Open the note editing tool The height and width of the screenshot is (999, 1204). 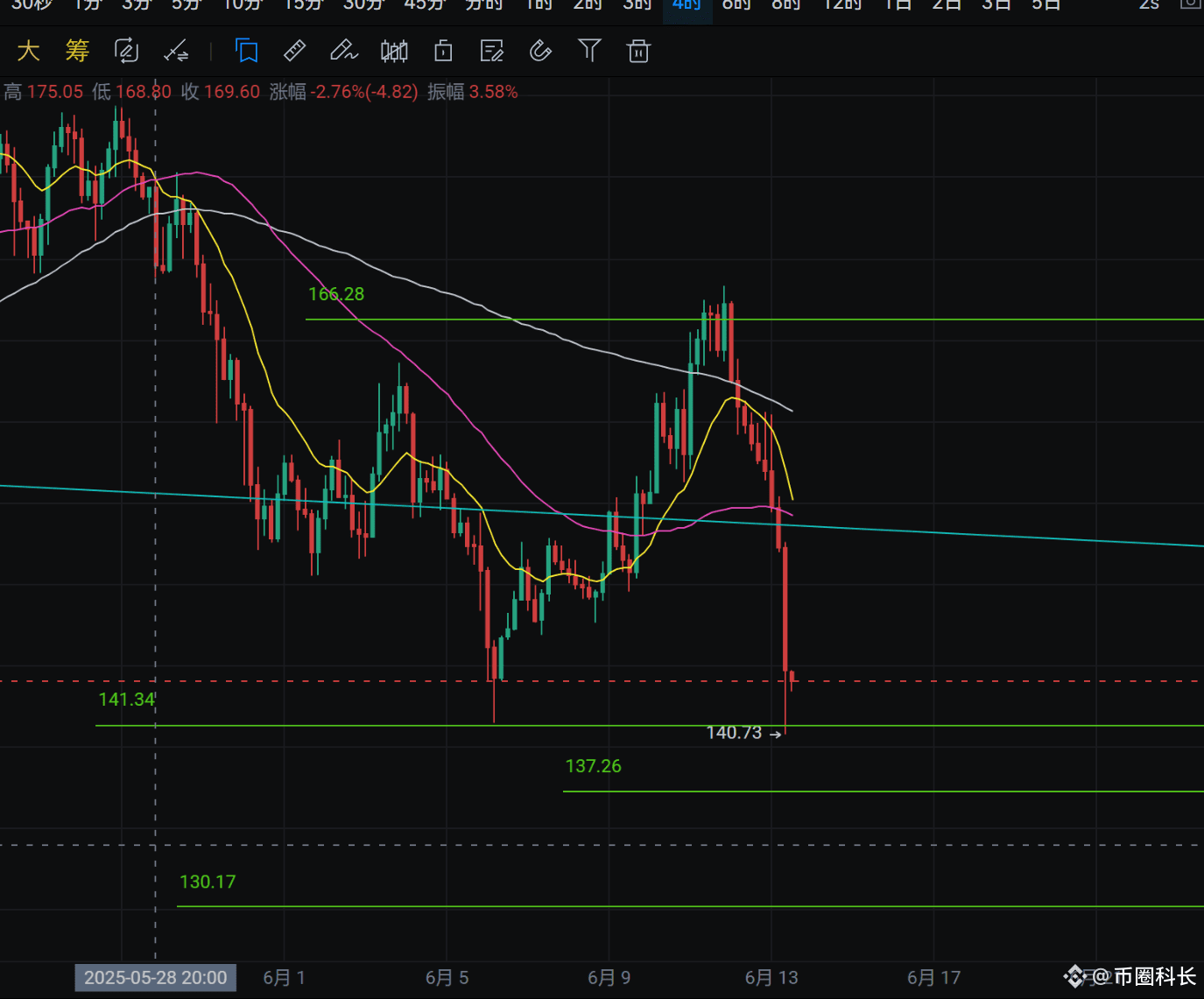click(492, 51)
